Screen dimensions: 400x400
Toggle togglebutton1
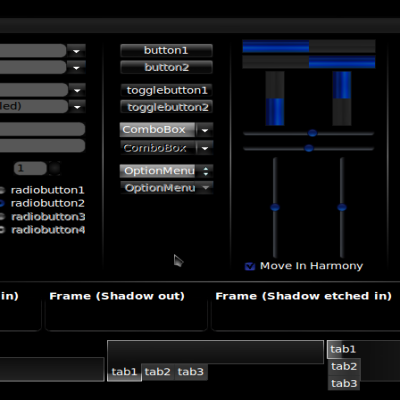[166, 90]
